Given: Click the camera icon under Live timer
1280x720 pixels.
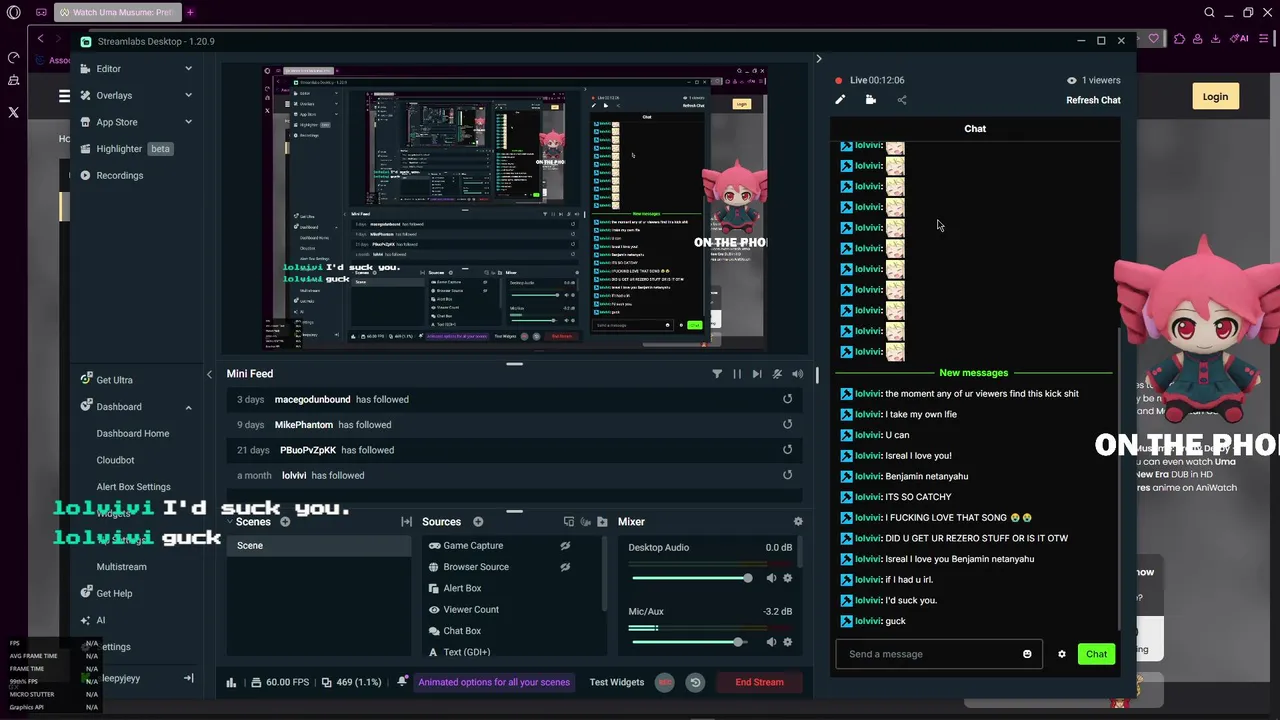Looking at the screenshot, I should click(x=870, y=100).
